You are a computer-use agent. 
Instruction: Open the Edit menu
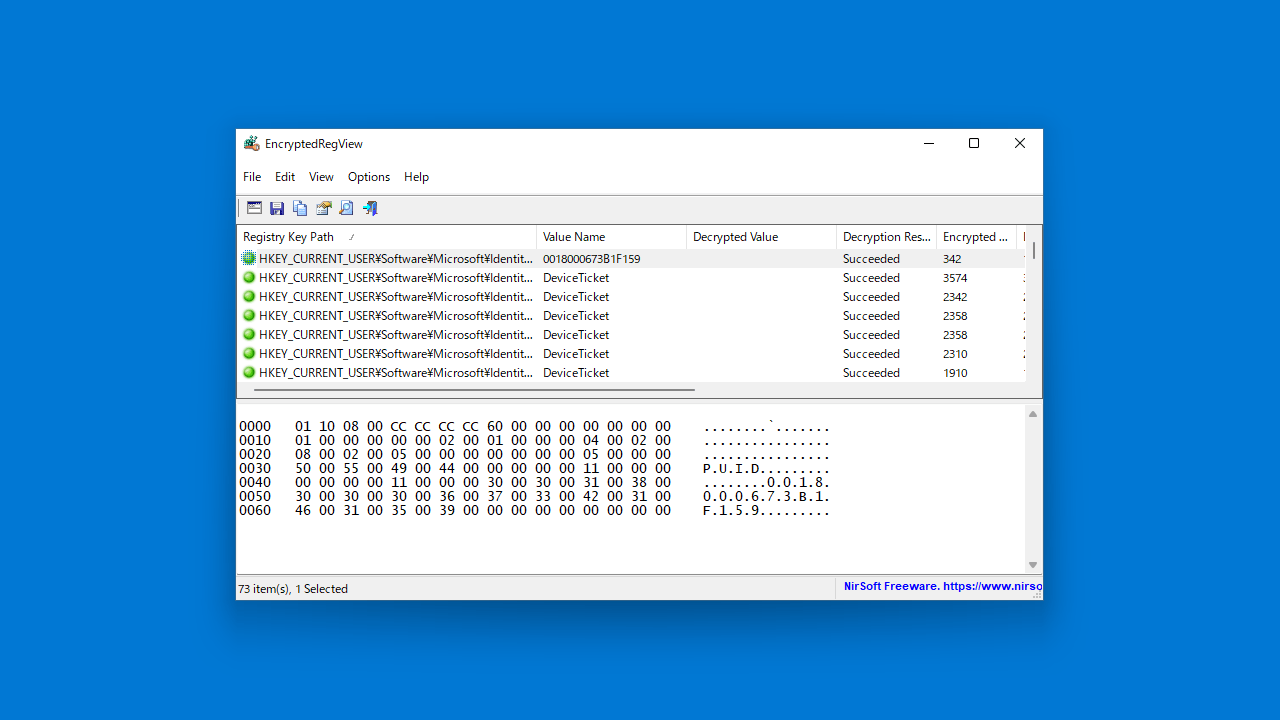[x=285, y=177]
